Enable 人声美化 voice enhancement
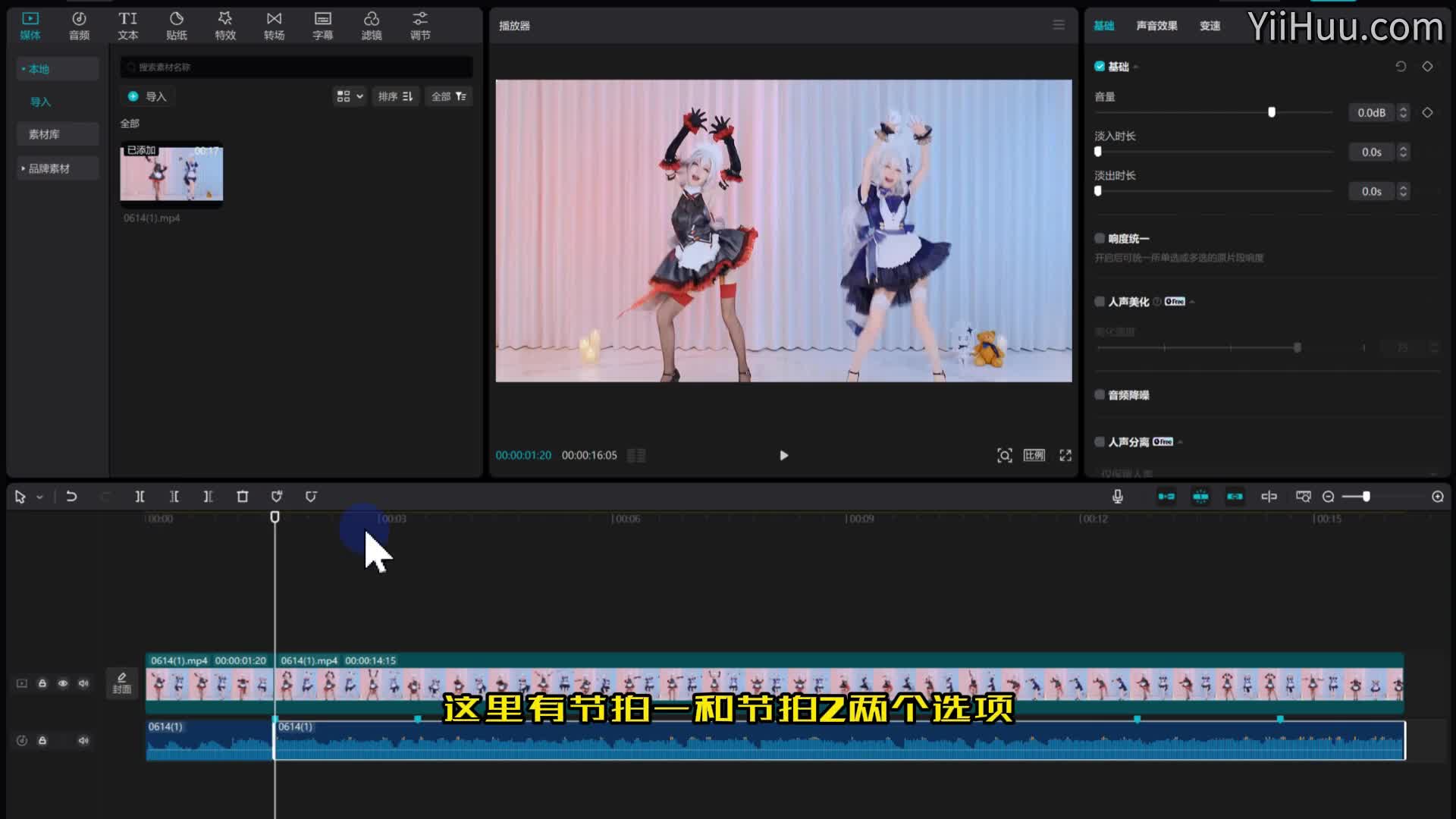 1099,302
